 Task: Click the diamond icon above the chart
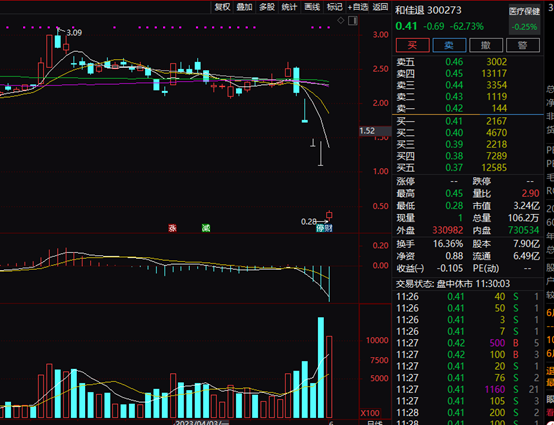click(x=341, y=21)
